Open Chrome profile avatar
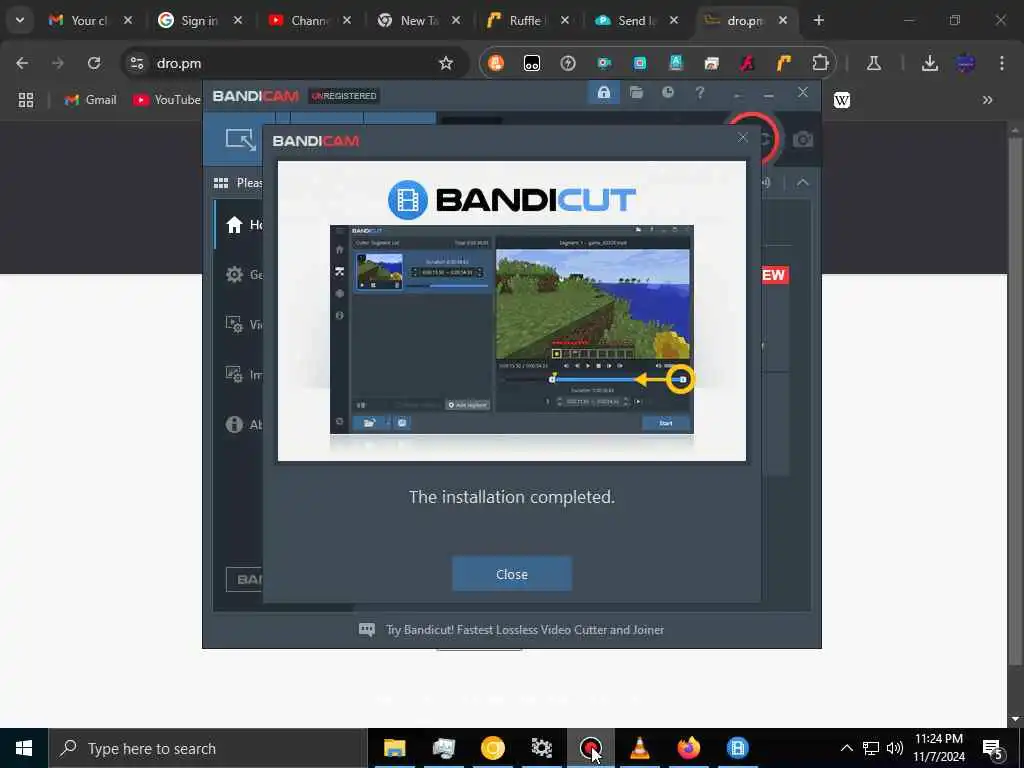1024x768 pixels. click(x=966, y=63)
